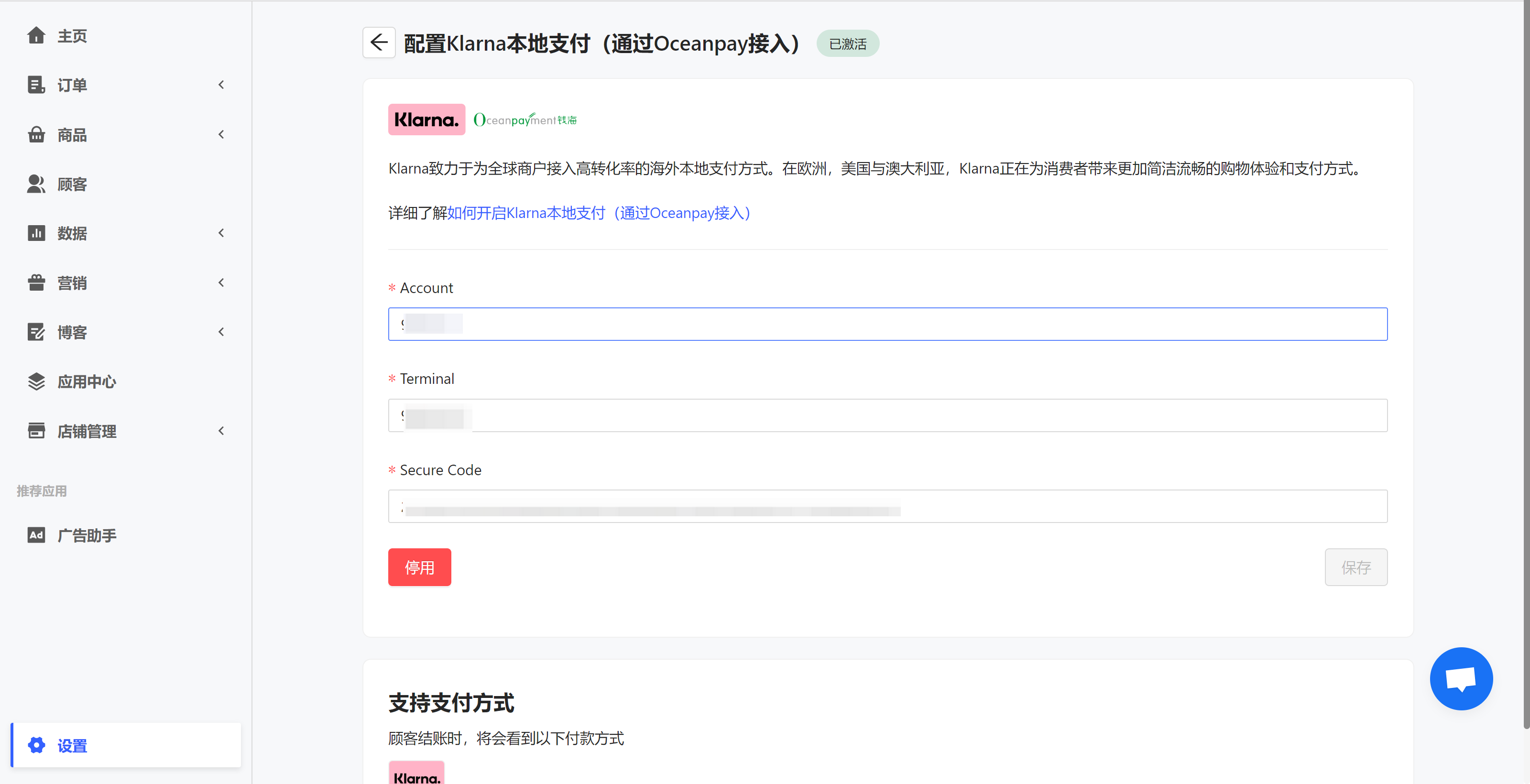The height and width of the screenshot is (784, 1530).
Task: Click the Secure Code field label
Action: (x=440, y=470)
